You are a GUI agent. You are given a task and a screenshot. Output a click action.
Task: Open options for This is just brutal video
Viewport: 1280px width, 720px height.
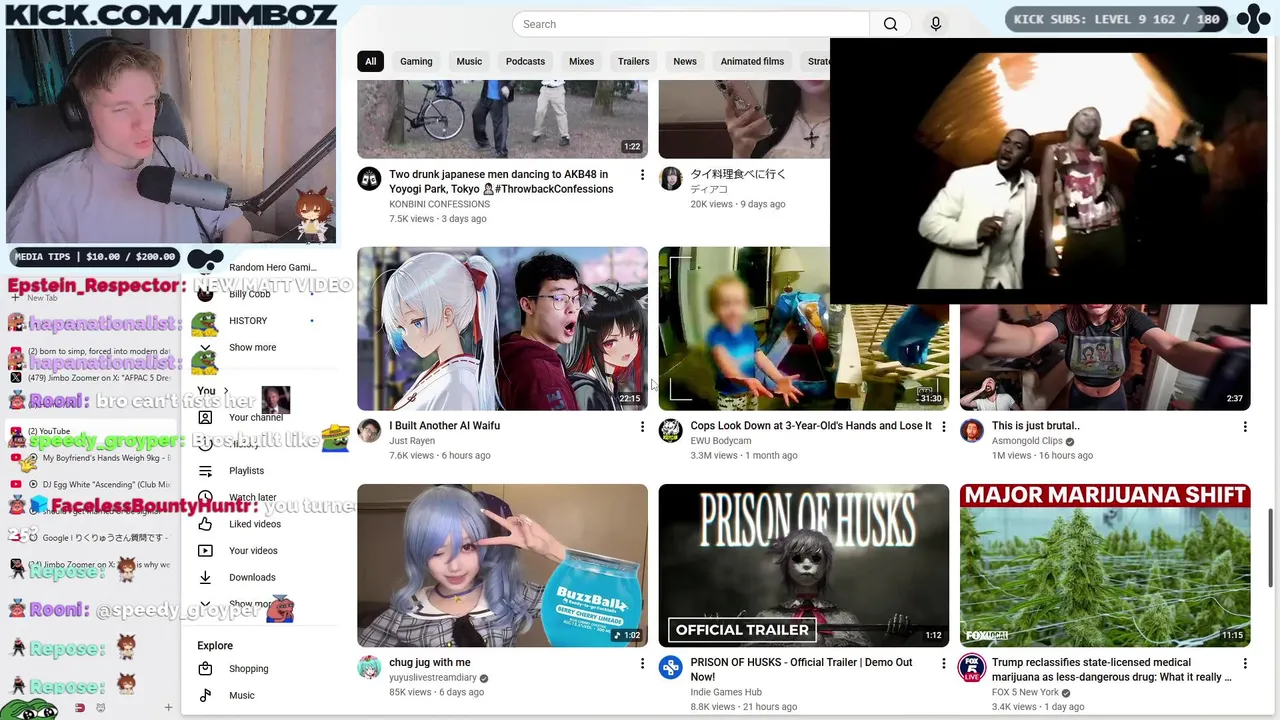[1245, 427]
